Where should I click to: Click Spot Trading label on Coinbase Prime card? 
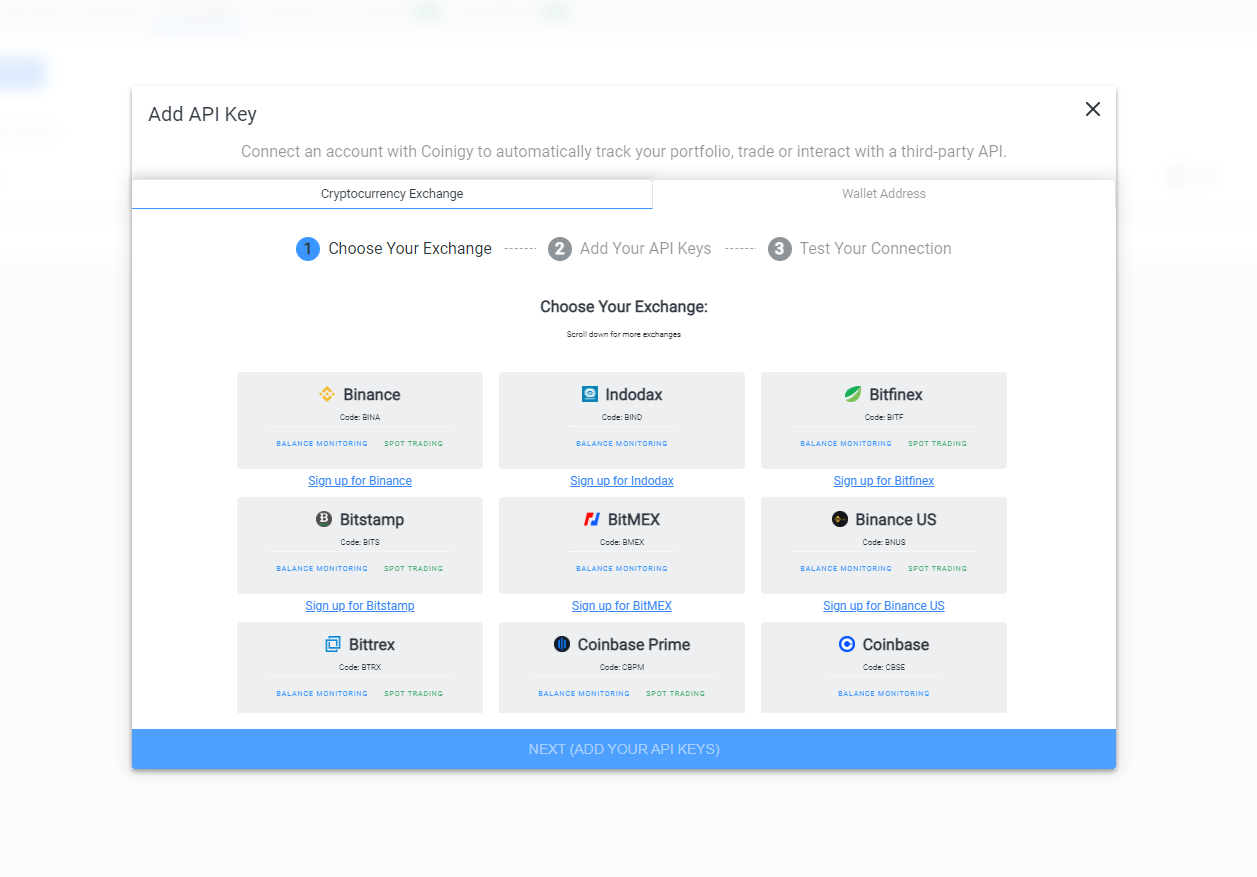click(x=676, y=693)
